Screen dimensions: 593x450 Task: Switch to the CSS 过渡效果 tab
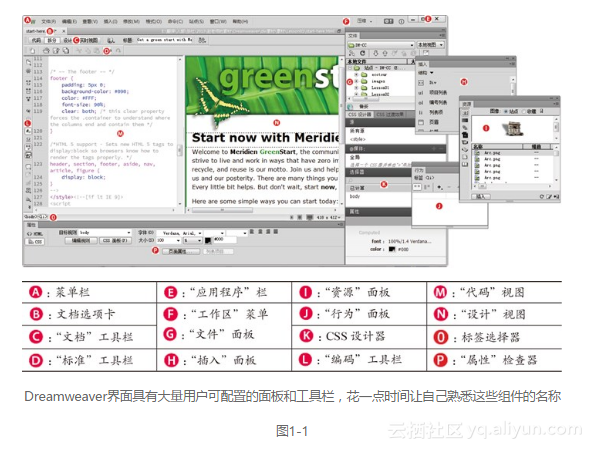391,114
